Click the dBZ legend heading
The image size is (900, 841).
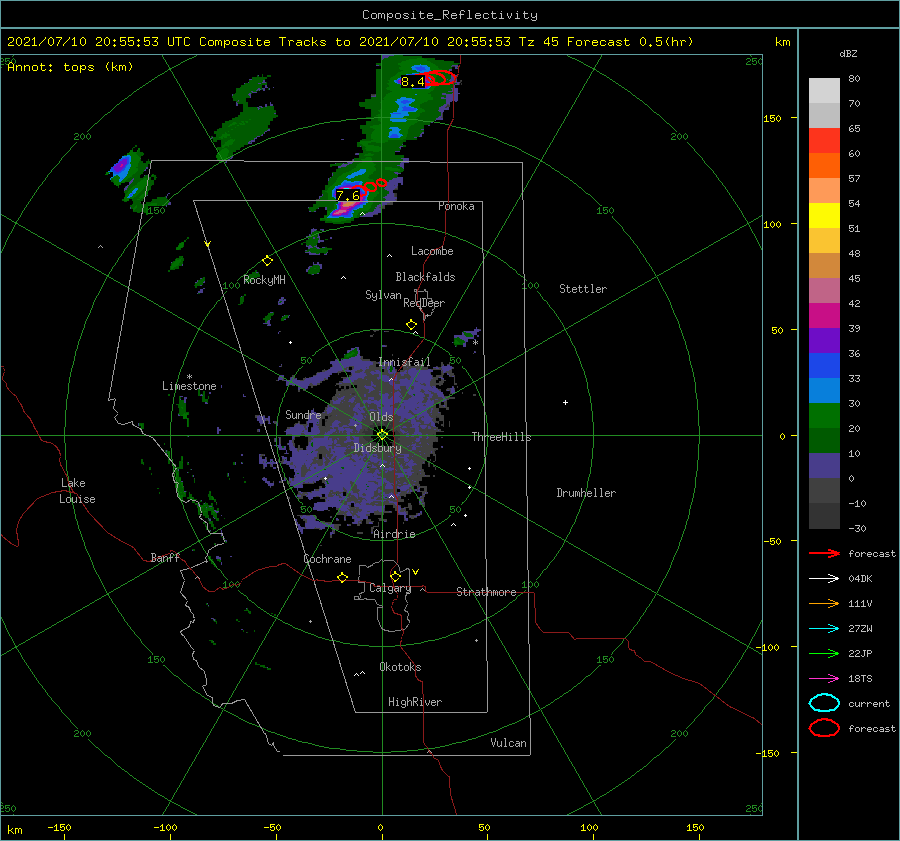(848, 54)
